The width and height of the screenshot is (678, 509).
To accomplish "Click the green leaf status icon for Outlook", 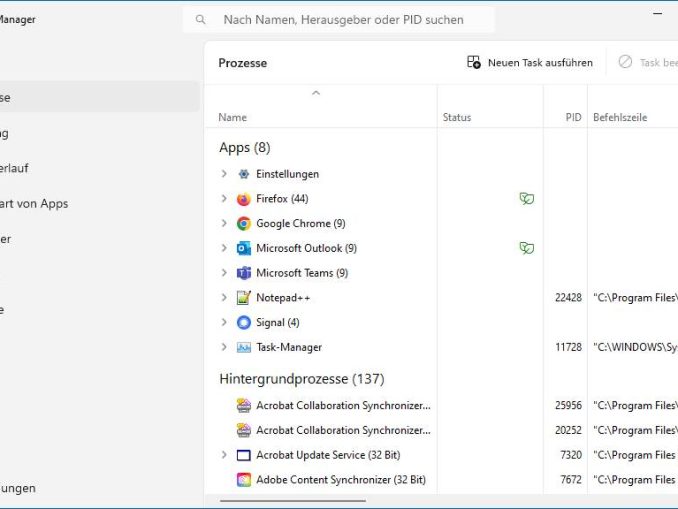I will [527, 248].
